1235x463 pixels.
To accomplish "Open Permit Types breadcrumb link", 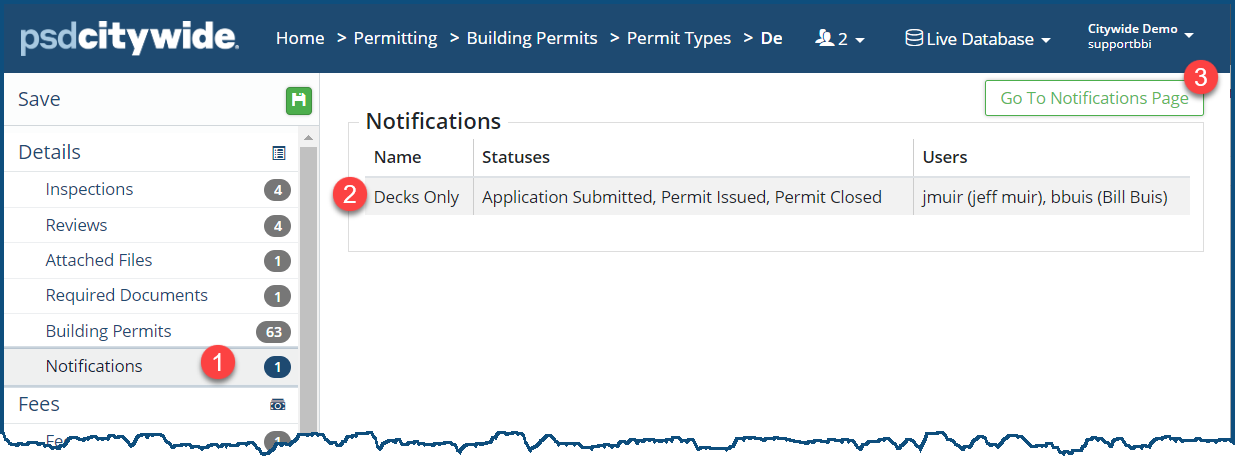I will click(x=679, y=39).
